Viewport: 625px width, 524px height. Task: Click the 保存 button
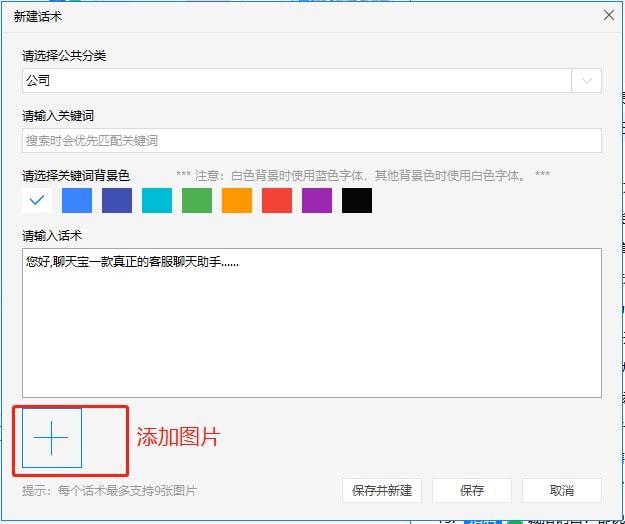(472, 491)
